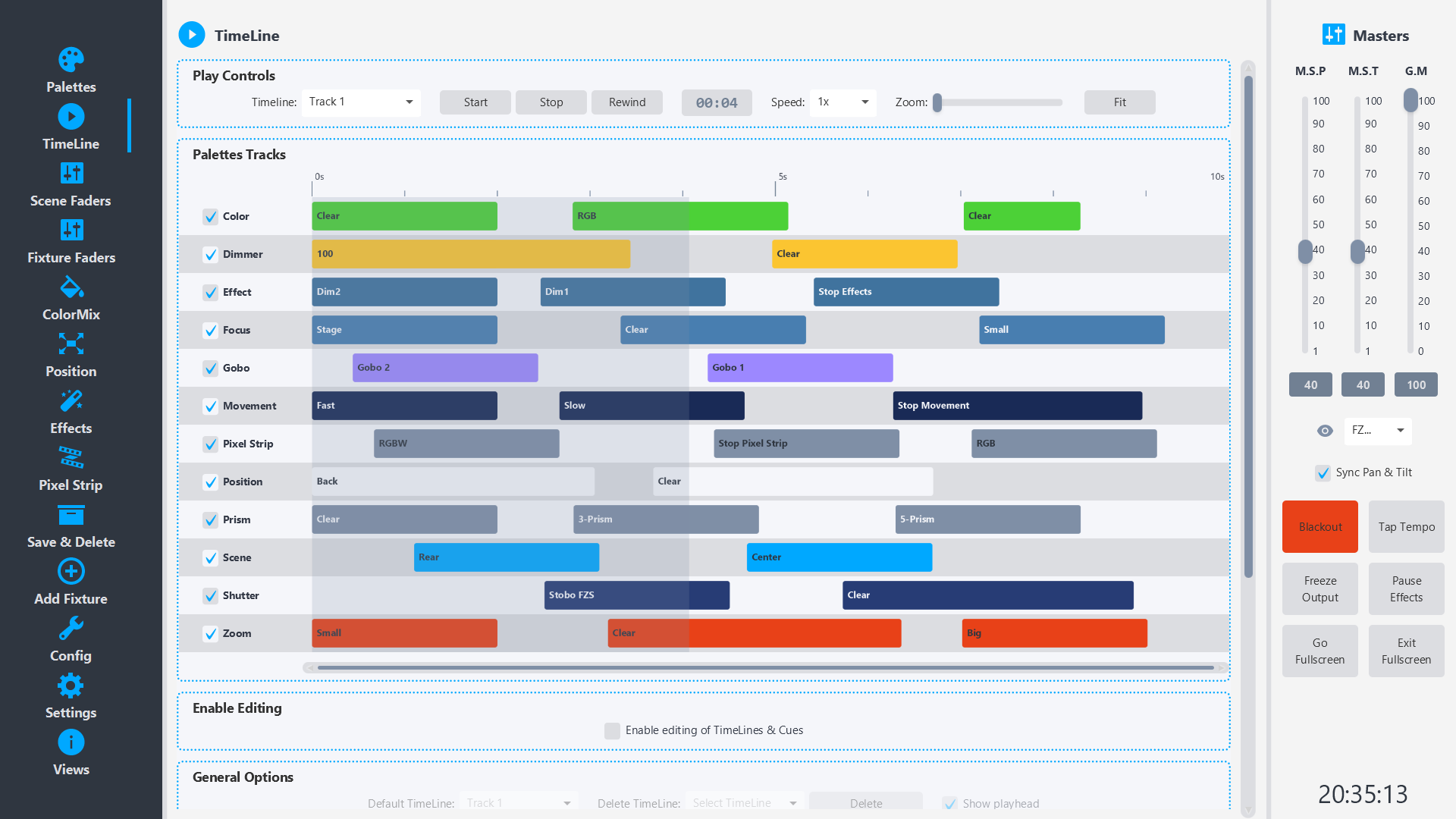The height and width of the screenshot is (819, 1456).
Task: Open the Save & Delete icon
Action: [x=71, y=515]
